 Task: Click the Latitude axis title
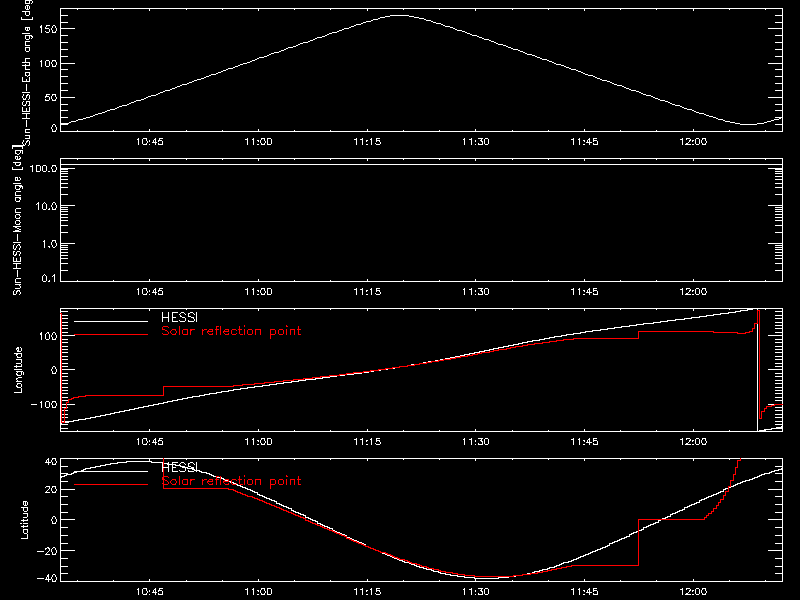pos(24,520)
